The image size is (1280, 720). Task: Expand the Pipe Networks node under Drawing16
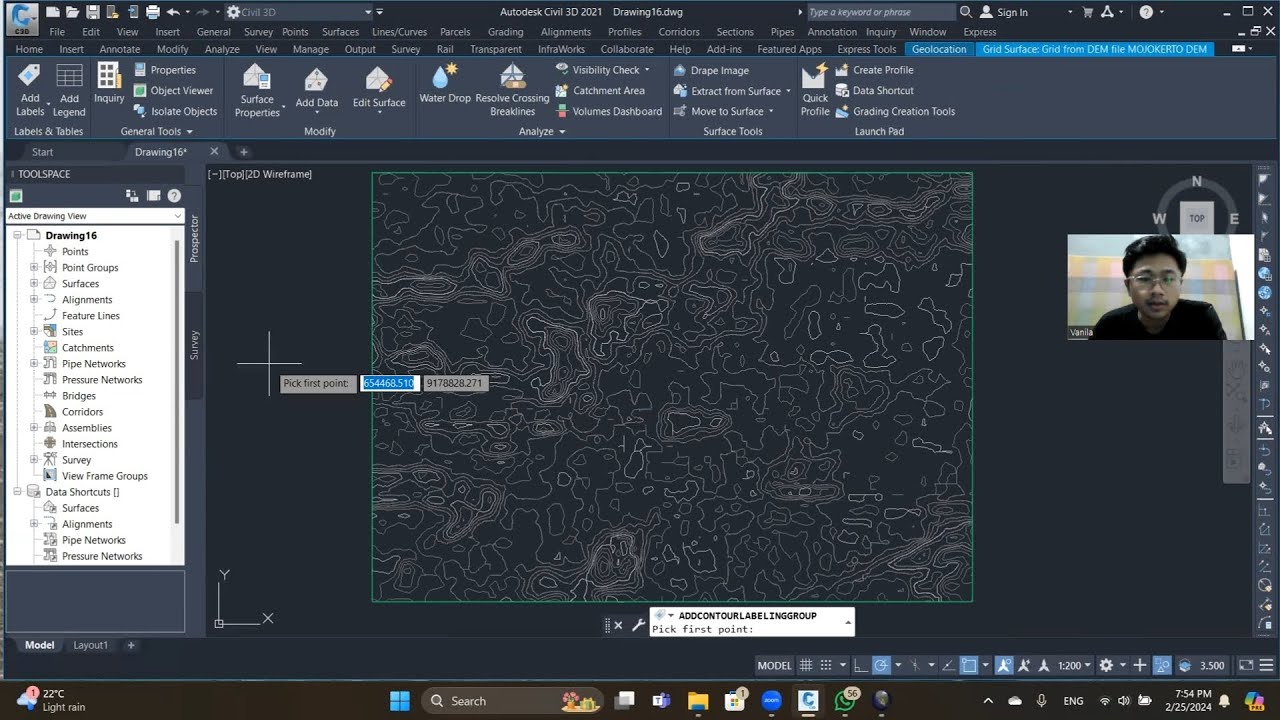(x=34, y=364)
